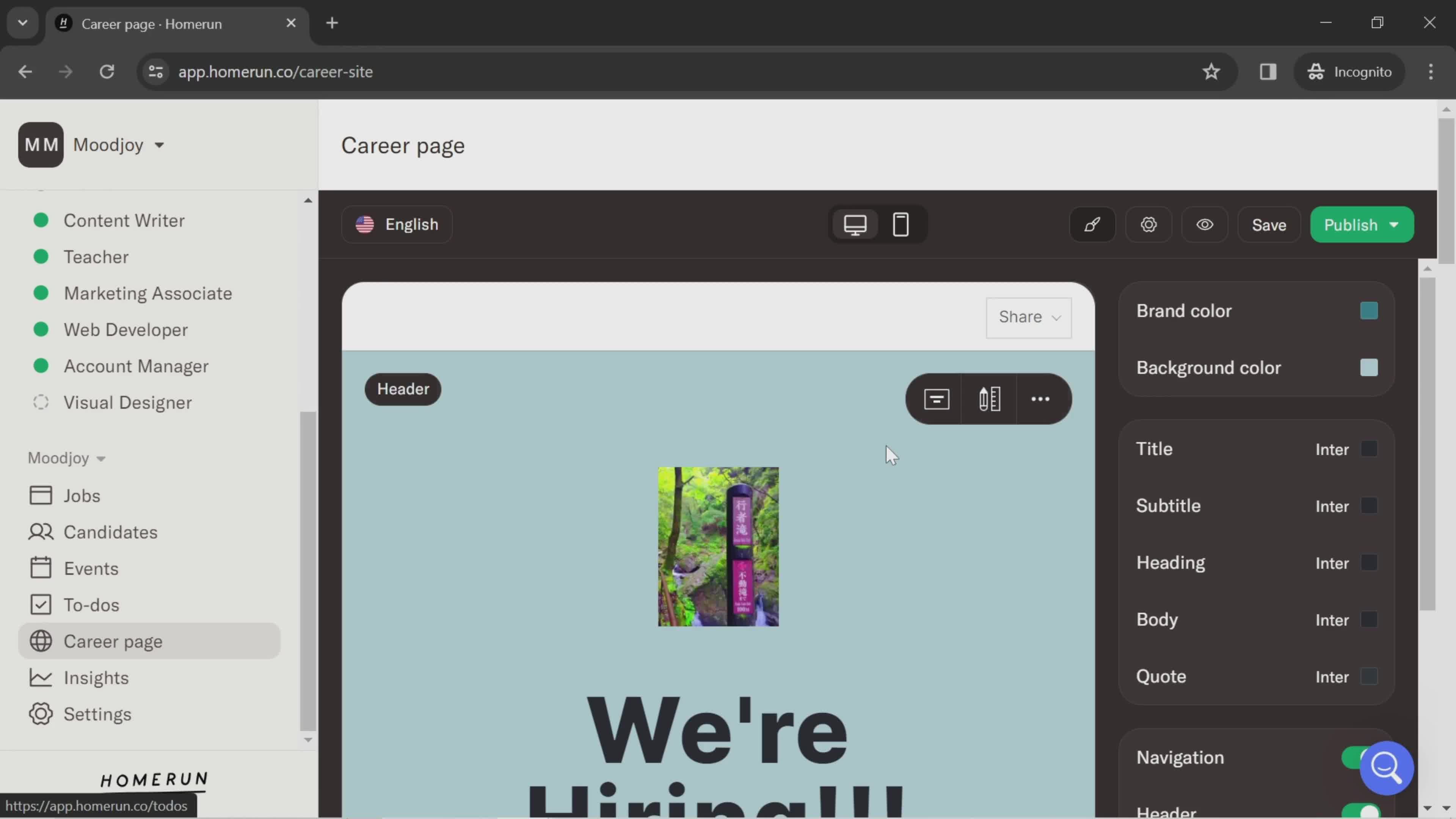
Task: Click the Save button
Action: point(1269,225)
